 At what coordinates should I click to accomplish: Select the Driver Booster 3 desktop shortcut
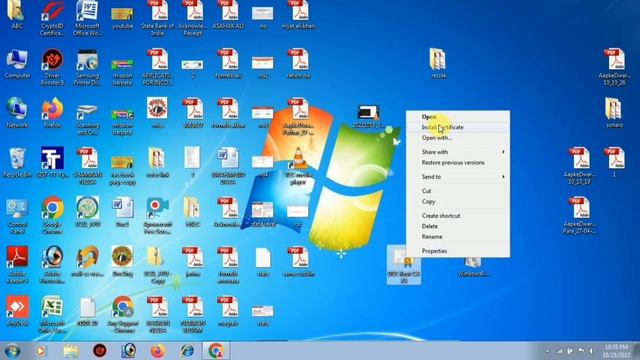click(52, 67)
